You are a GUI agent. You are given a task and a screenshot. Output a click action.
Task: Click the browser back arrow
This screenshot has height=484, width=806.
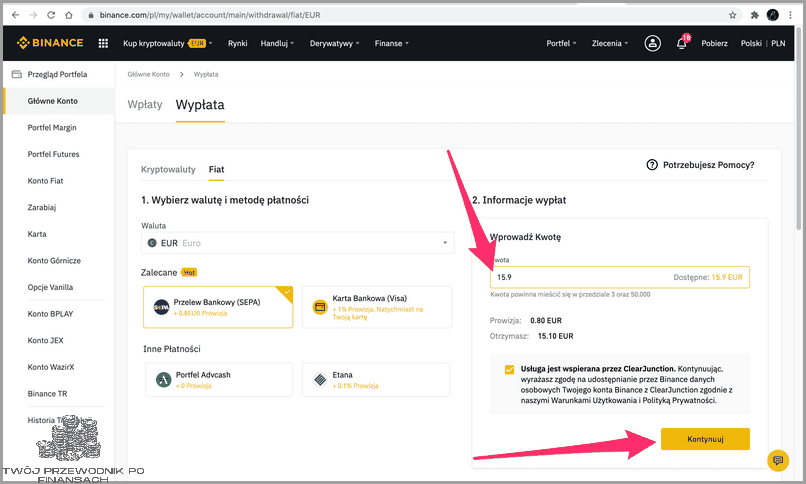pos(15,15)
